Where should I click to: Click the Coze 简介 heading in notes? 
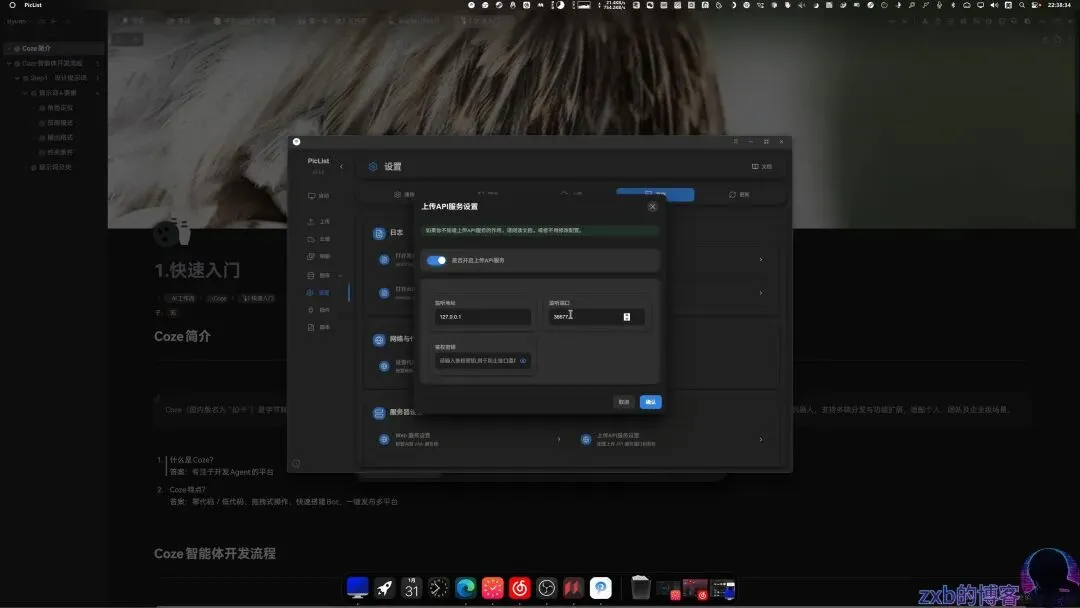tap(182, 336)
